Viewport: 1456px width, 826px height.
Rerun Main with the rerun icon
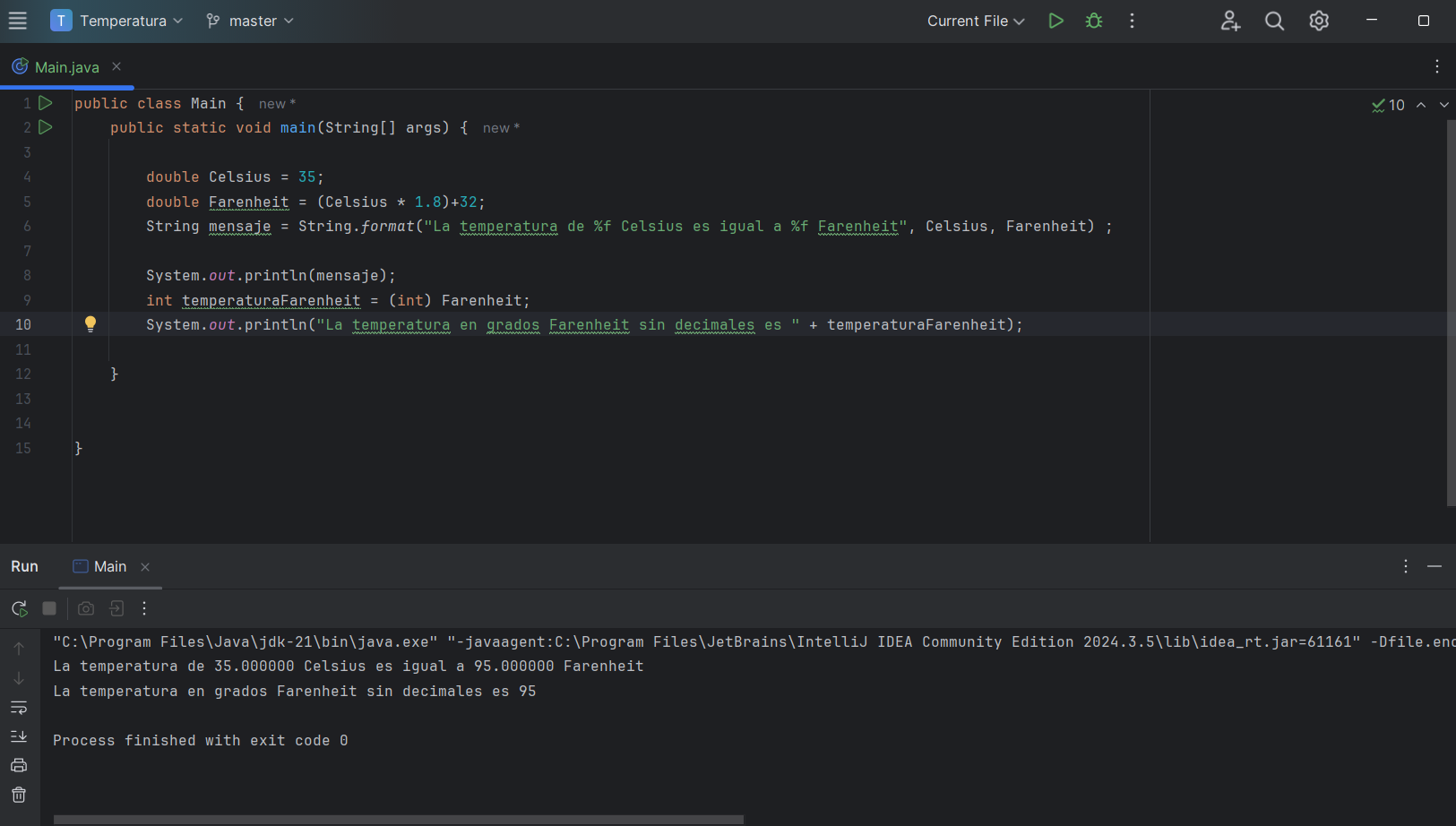[x=20, y=608]
